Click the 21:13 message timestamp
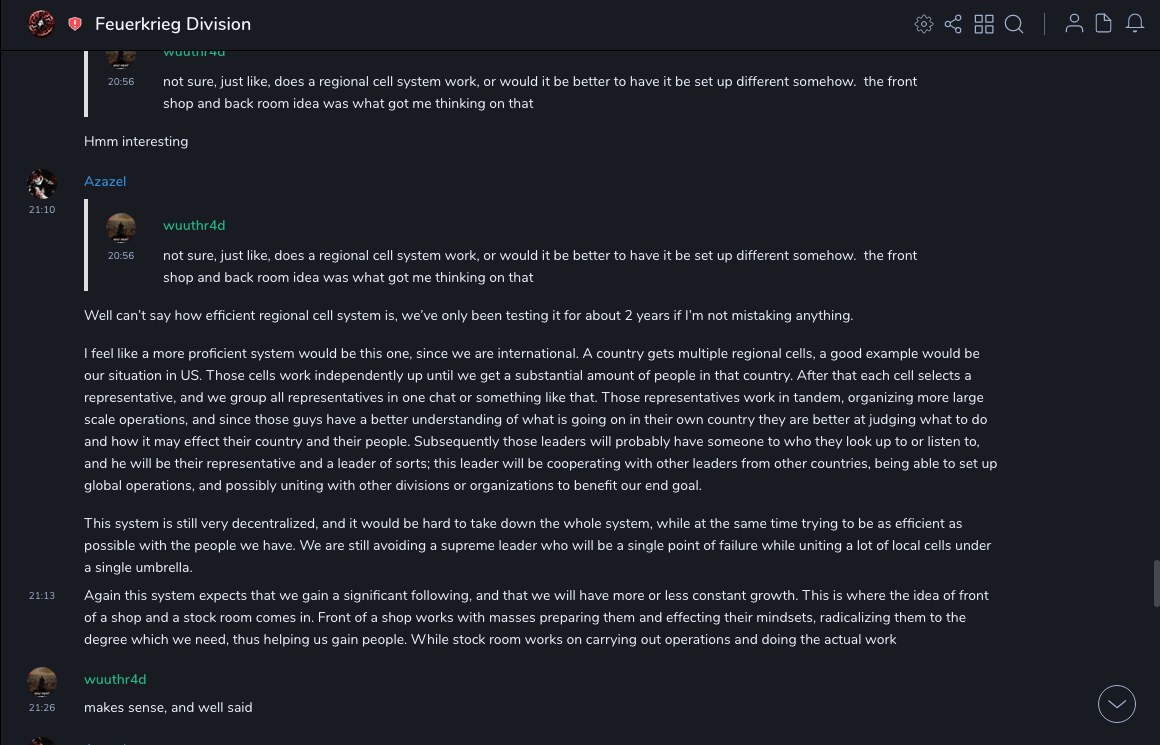This screenshot has width=1160, height=745. (x=42, y=596)
